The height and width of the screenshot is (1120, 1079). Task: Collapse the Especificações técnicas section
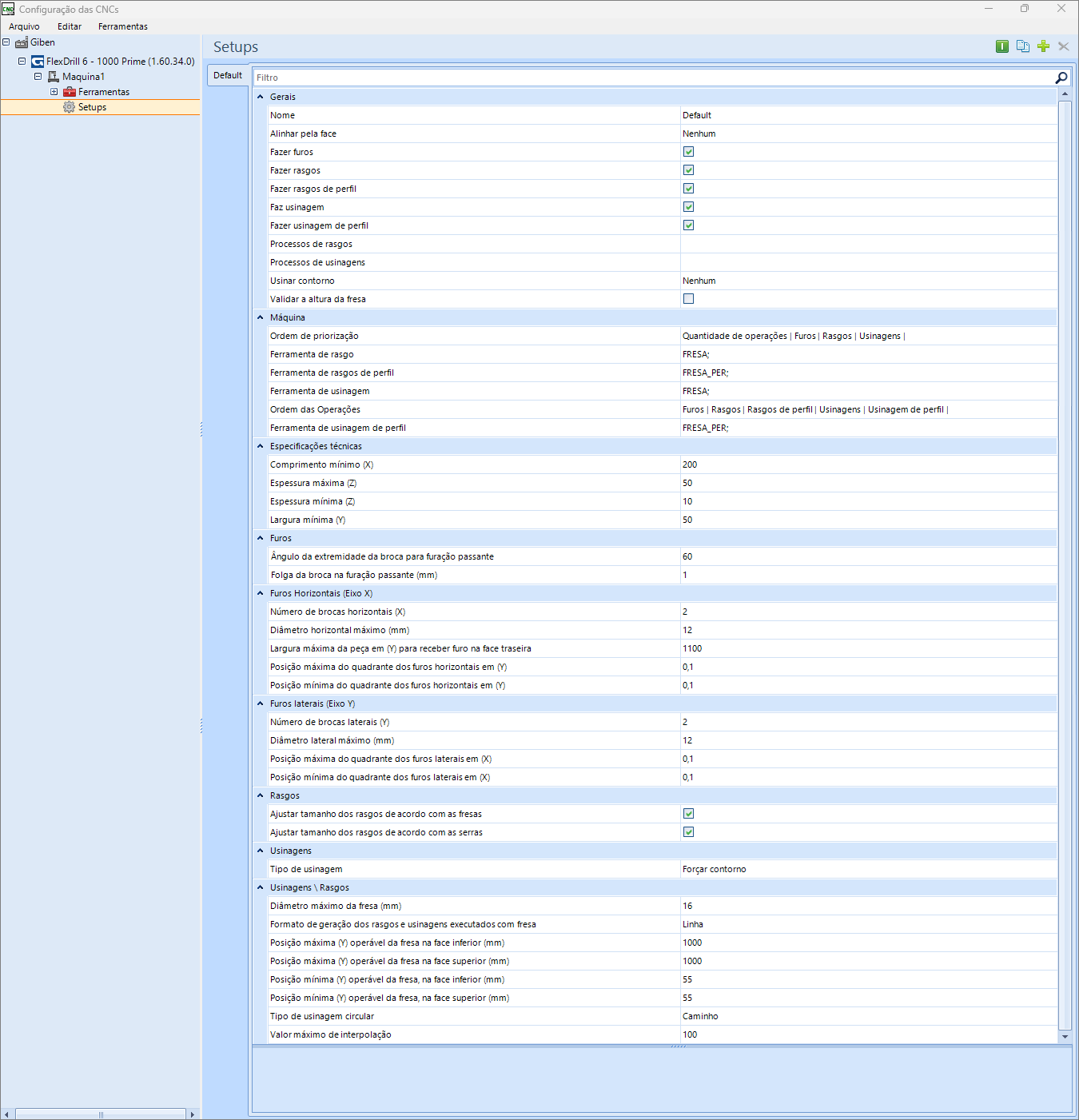coord(261,446)
